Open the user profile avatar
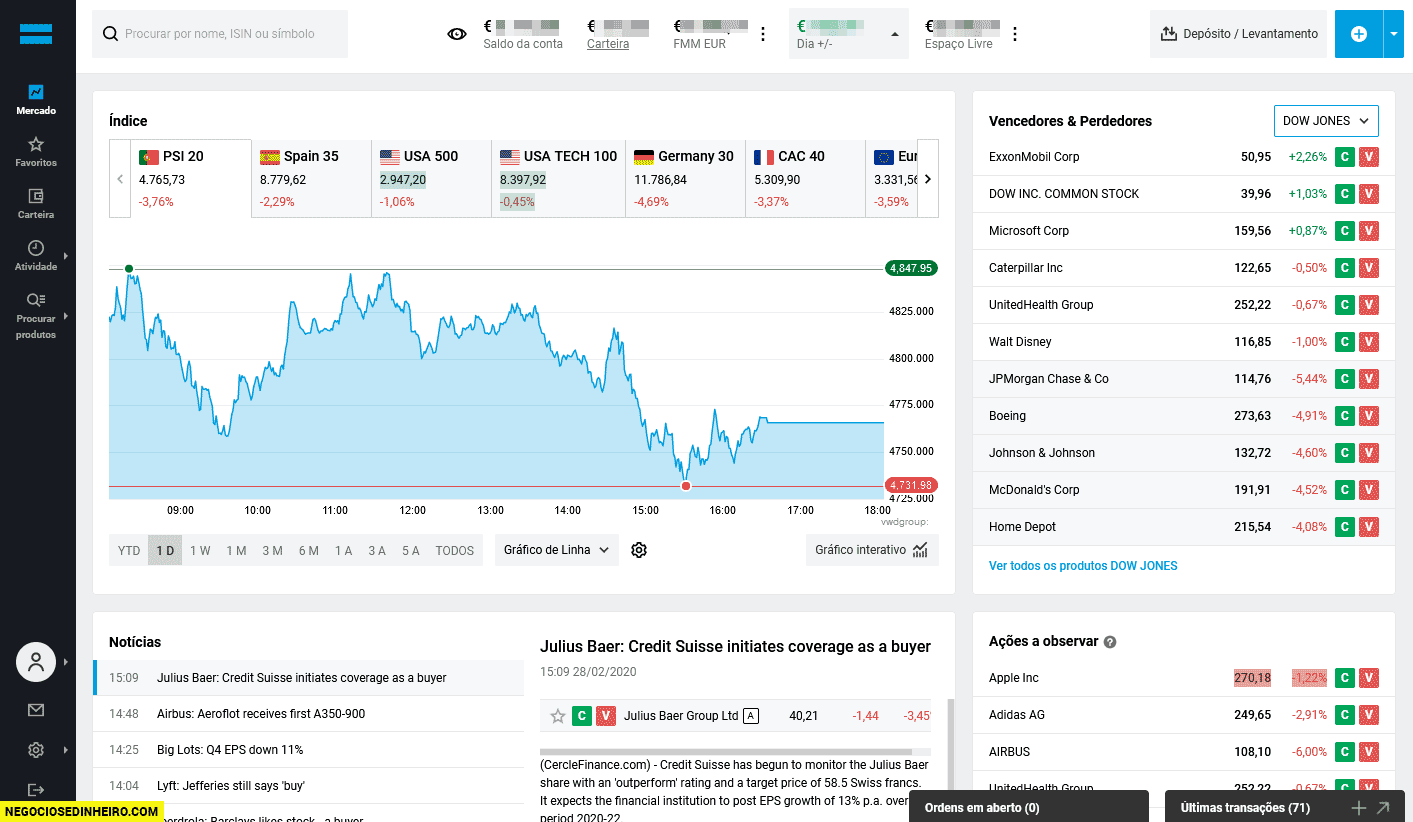Screen dimensions: 1413x822 click(x=36, y=662)
